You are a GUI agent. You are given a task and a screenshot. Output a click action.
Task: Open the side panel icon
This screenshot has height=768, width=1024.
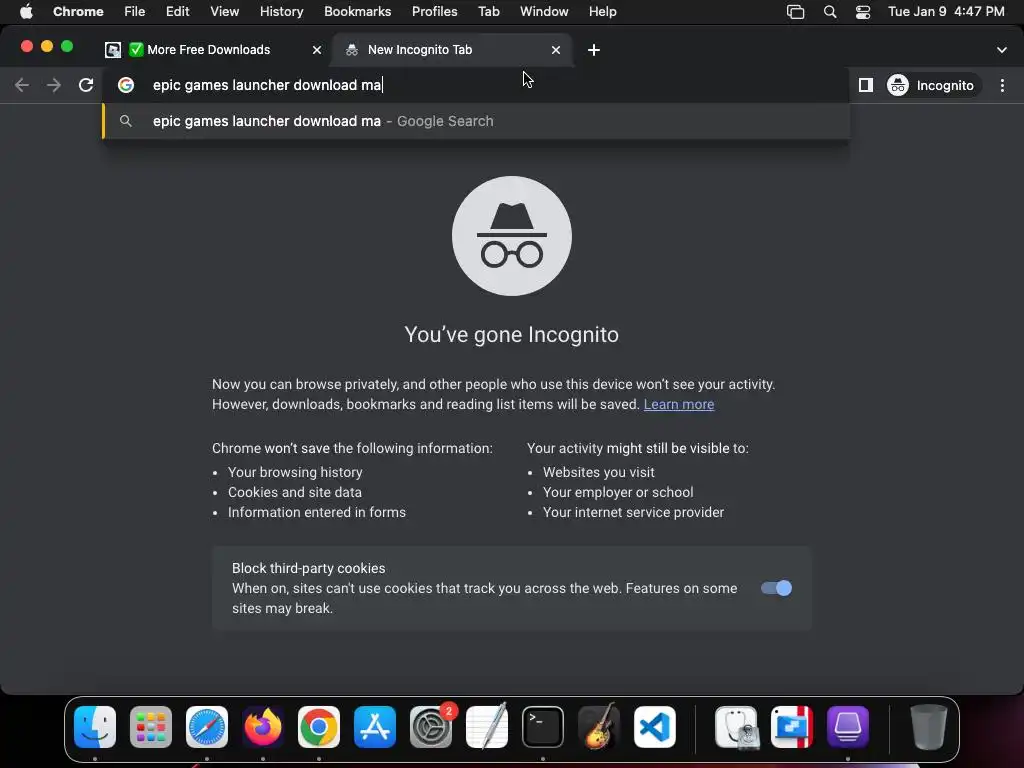[x=865, y=85]
